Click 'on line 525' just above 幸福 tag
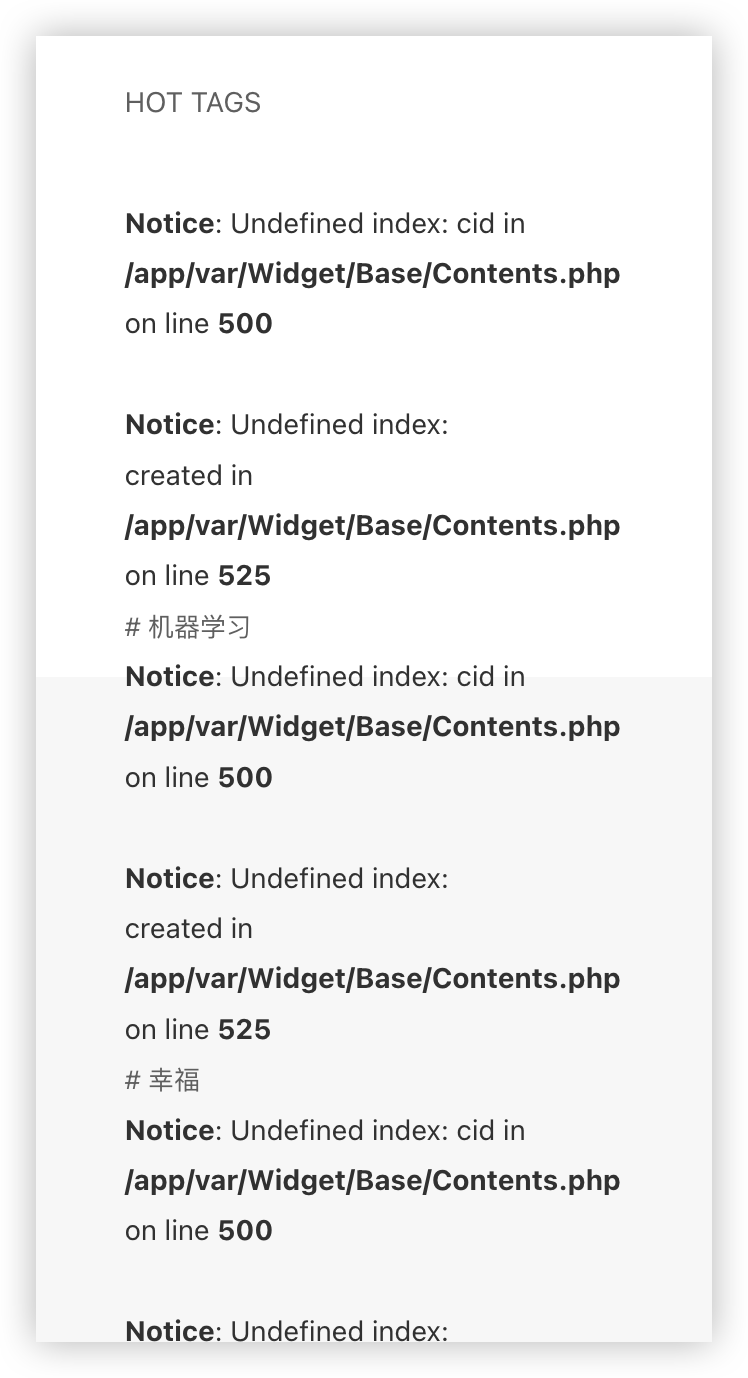Image resolution: width=748 pixels, height=1378 pixels. pyautogui.click(x=198, y=1030)
